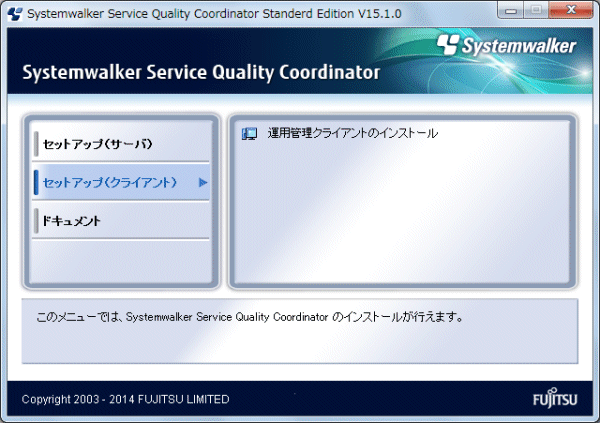Click the Systemwalker Service Quality Coordinator banner title
Image resolution: width=600 pixels, height=423 pixels.
(201, 72)
